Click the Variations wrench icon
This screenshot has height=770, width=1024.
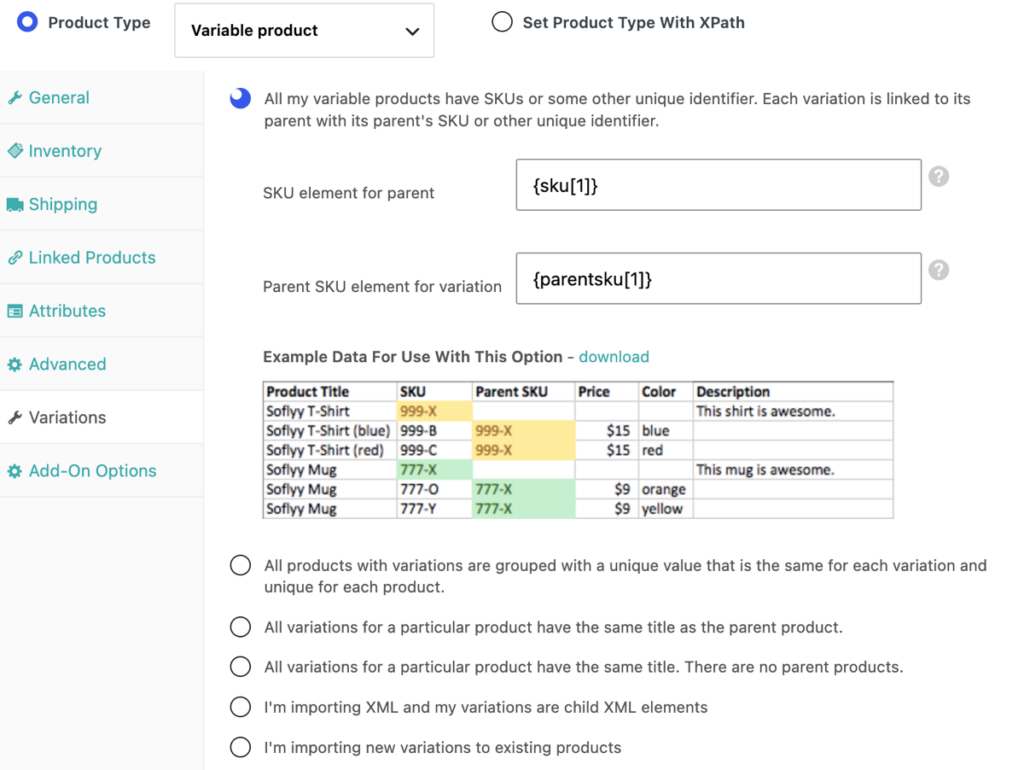tap(15, 417)
